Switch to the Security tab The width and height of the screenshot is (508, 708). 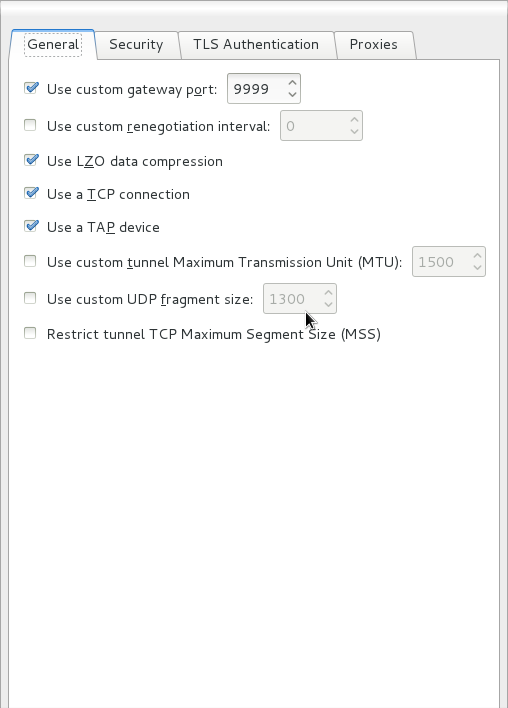tap(136, 45)
